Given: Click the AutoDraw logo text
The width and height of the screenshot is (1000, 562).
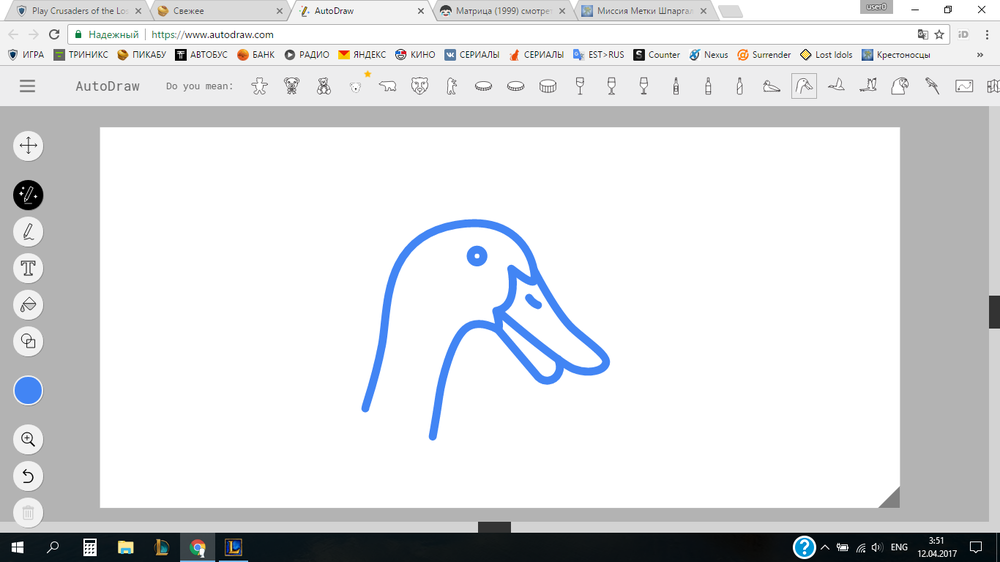Looking at the screenshot, I should tap(107, 86).
